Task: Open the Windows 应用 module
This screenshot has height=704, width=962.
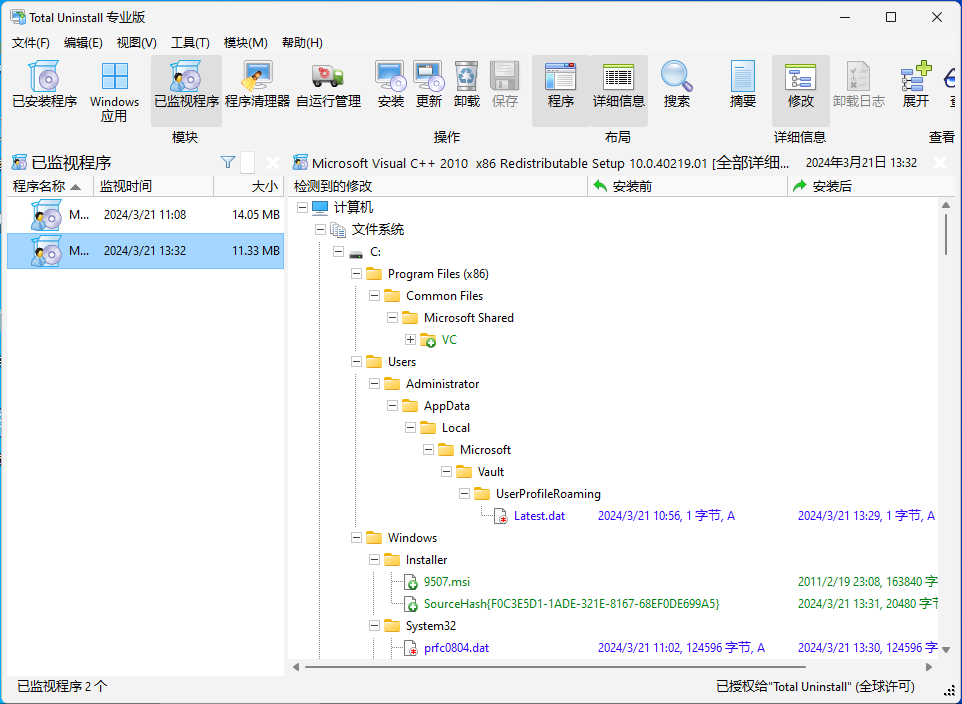Action: [114, 92]
